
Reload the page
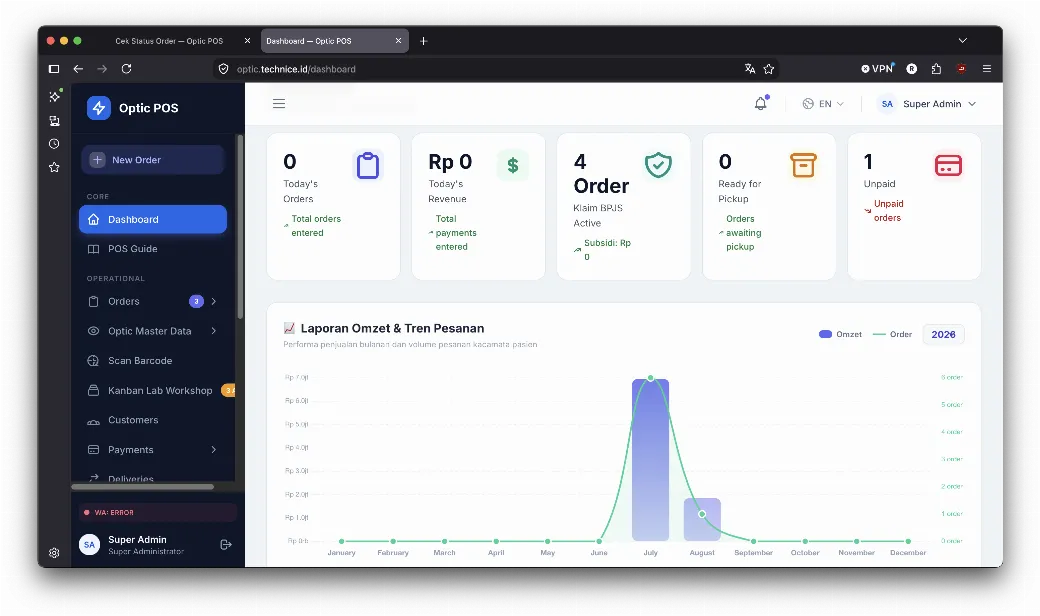click(x=127, y=68)
